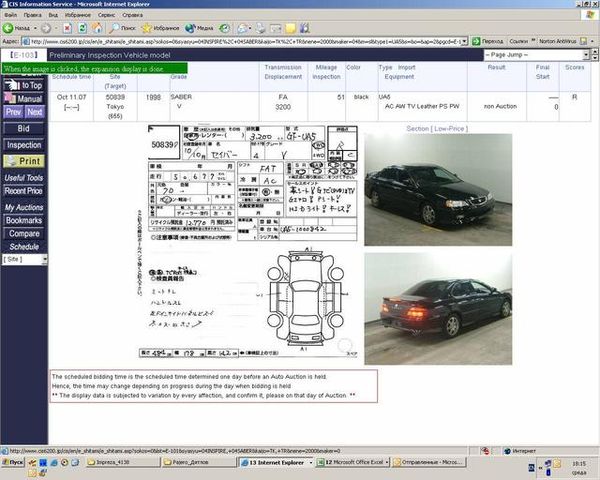Click the address bar URL field
Screen dimensions: 600x480
[x=245, y=41]
